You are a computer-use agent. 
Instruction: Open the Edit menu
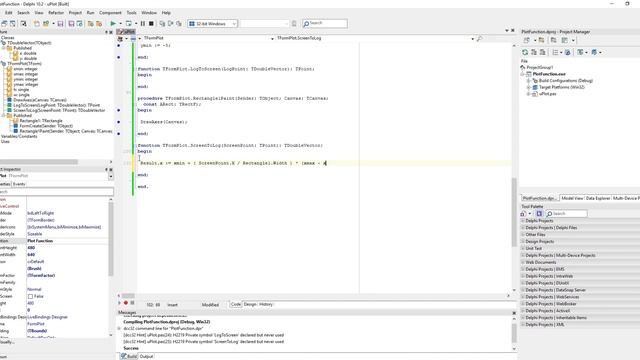[9, 13]
